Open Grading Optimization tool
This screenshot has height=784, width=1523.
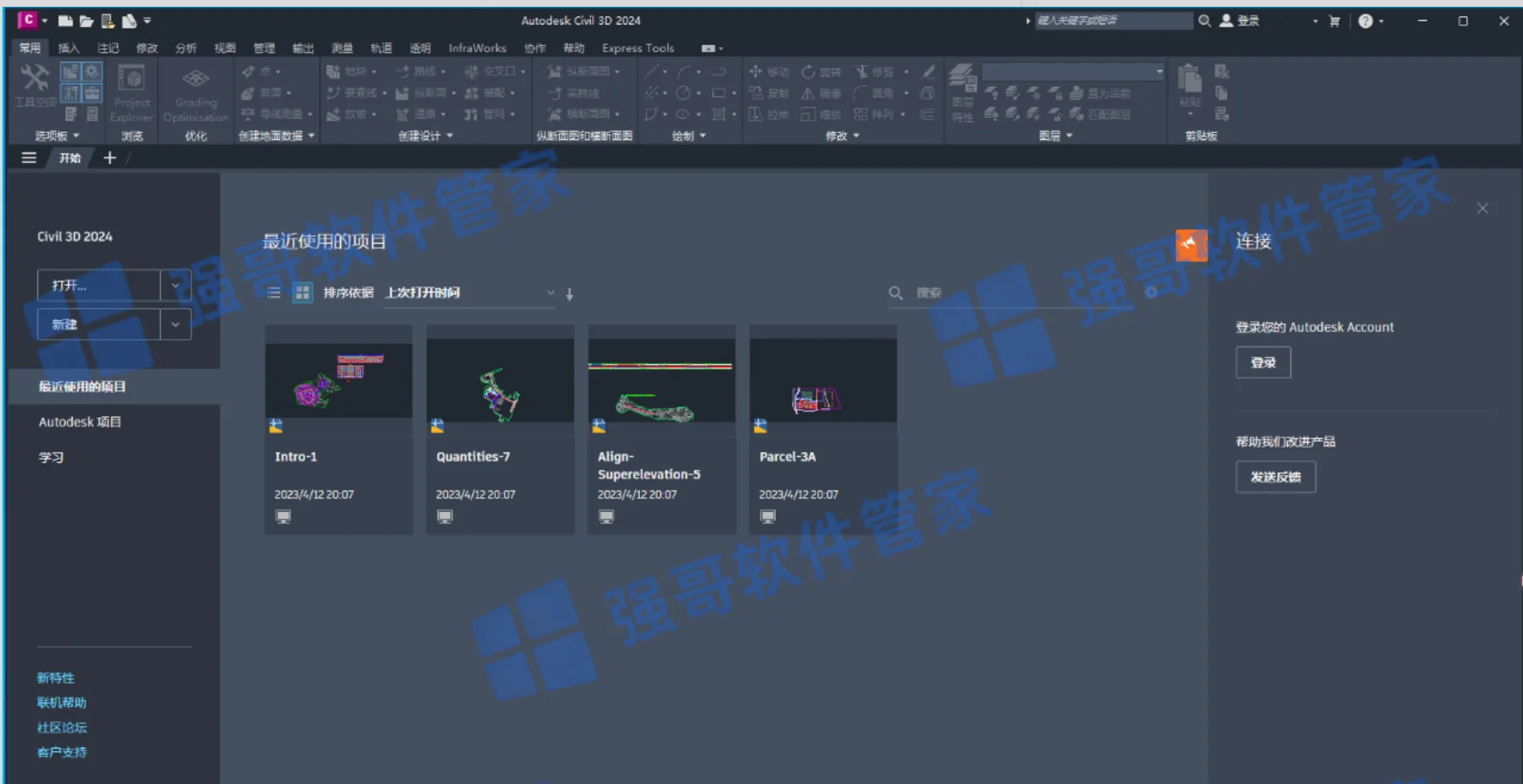click(196, 94)
